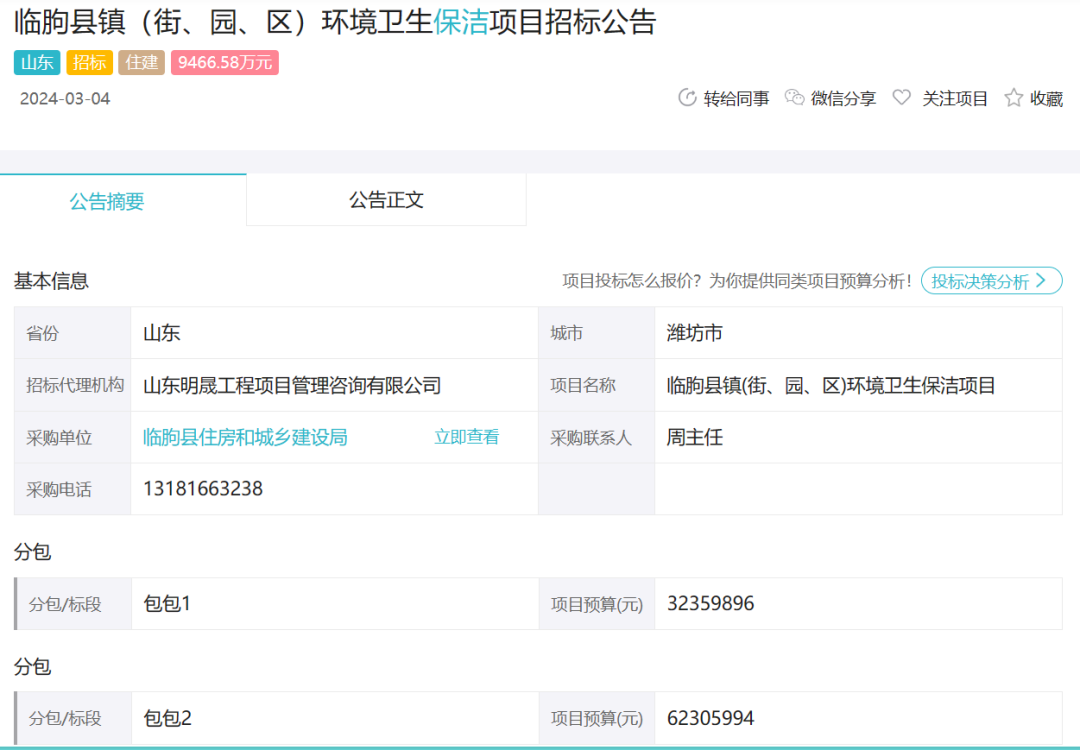Click the 省份 label cell
This screenshot has width=1080, height=750.
72,333
